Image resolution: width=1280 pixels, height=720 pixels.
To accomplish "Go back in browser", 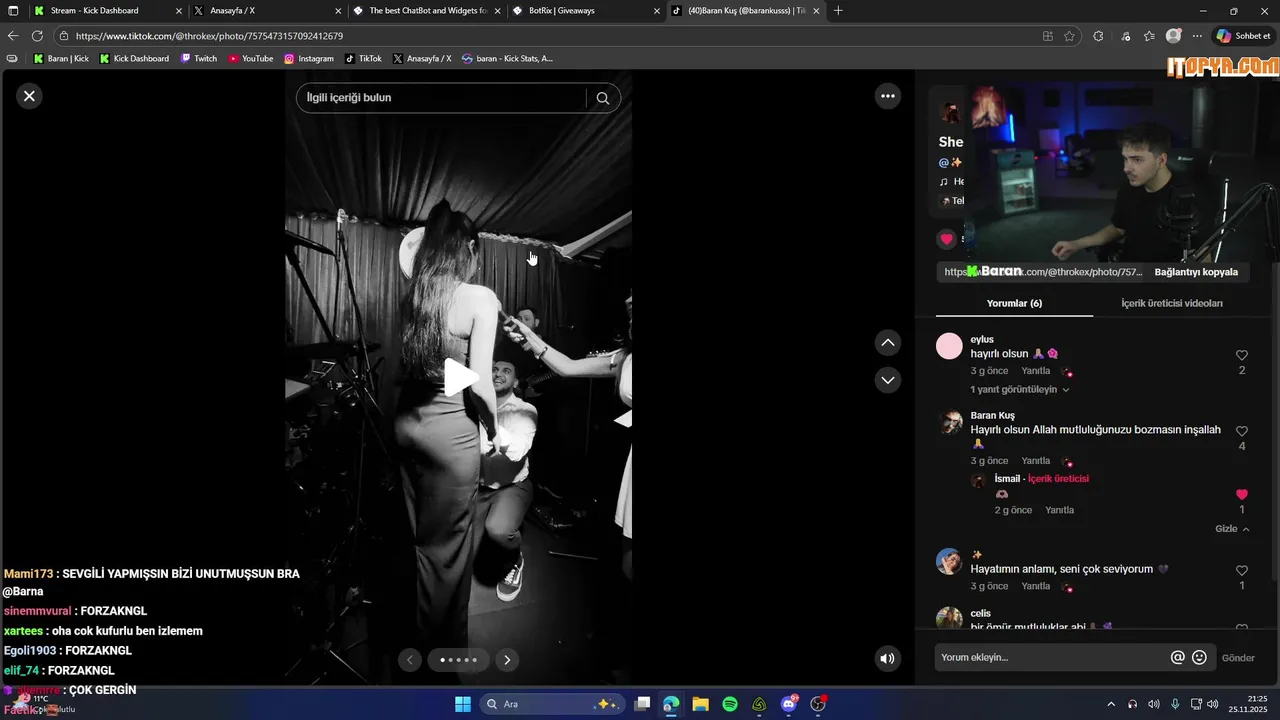I will pos(13,36).
